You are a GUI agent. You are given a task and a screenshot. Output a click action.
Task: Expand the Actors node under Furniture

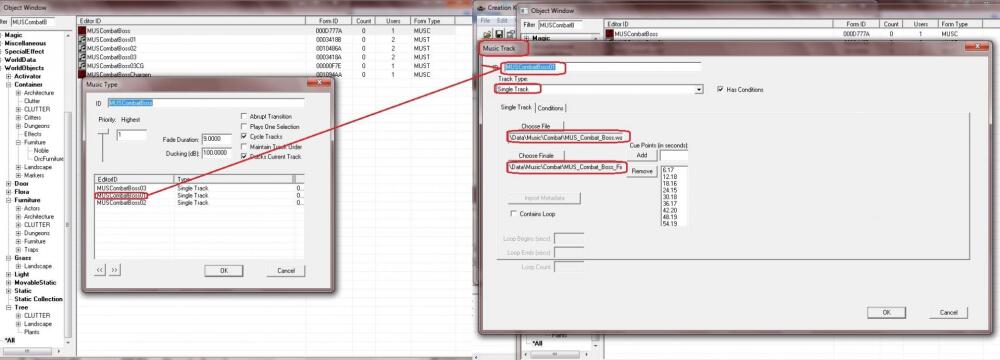[18, 208]
